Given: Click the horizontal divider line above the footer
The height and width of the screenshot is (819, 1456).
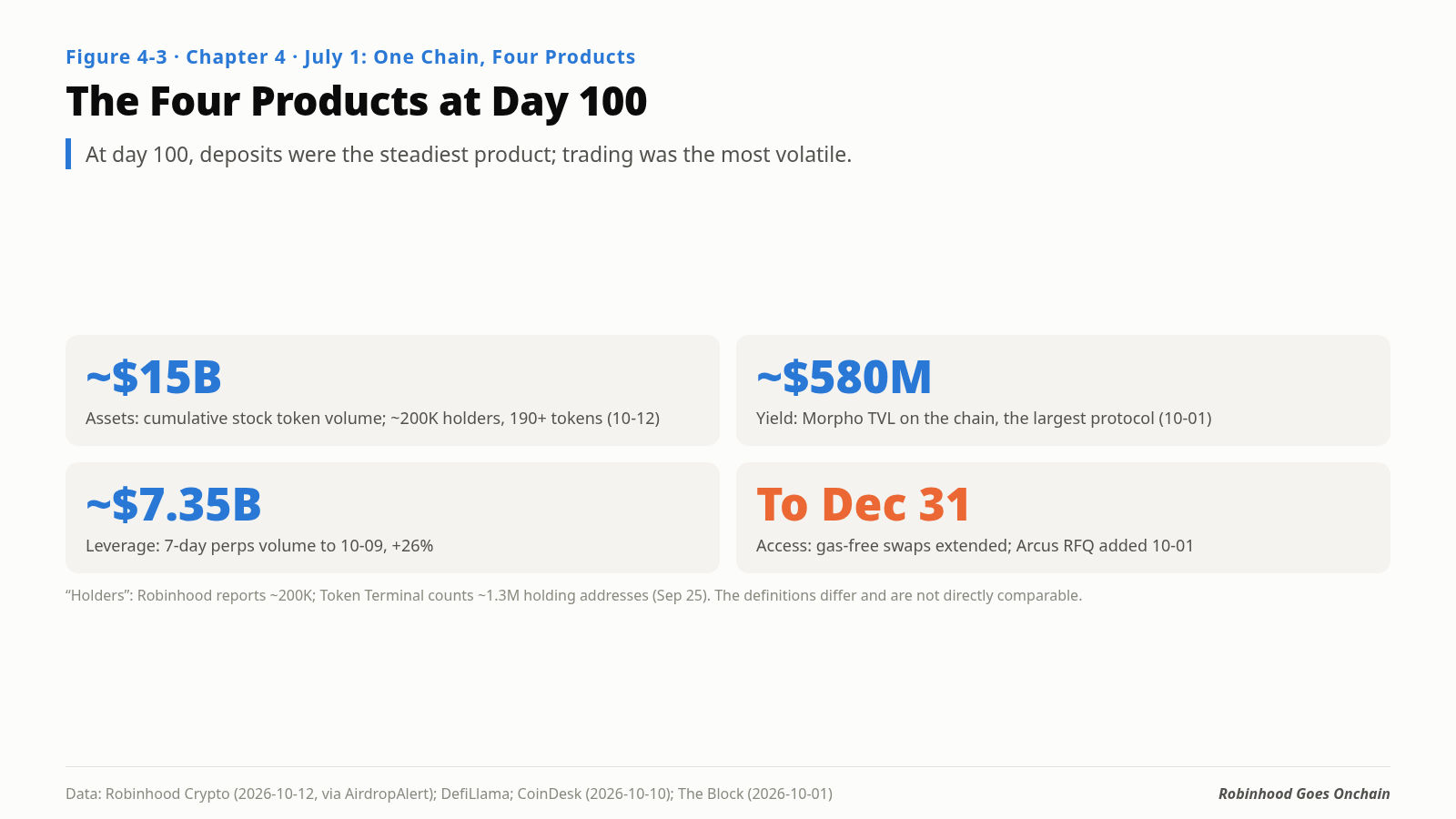Looking at the screenshot, I should pyautogui.click(x=728, y=766).
